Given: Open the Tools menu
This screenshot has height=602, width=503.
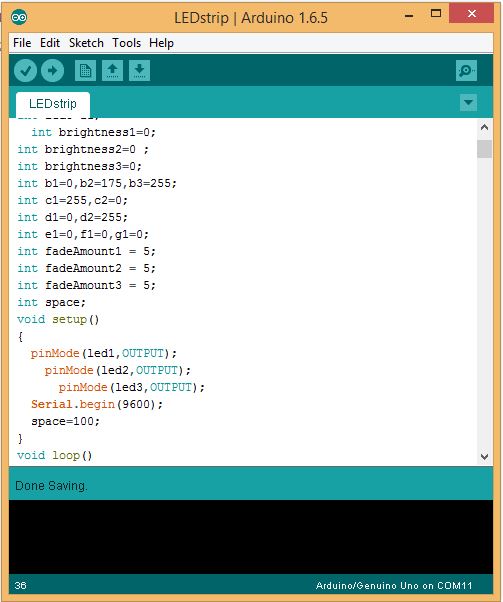Looking at the screenshot, I should coord(126,43).
